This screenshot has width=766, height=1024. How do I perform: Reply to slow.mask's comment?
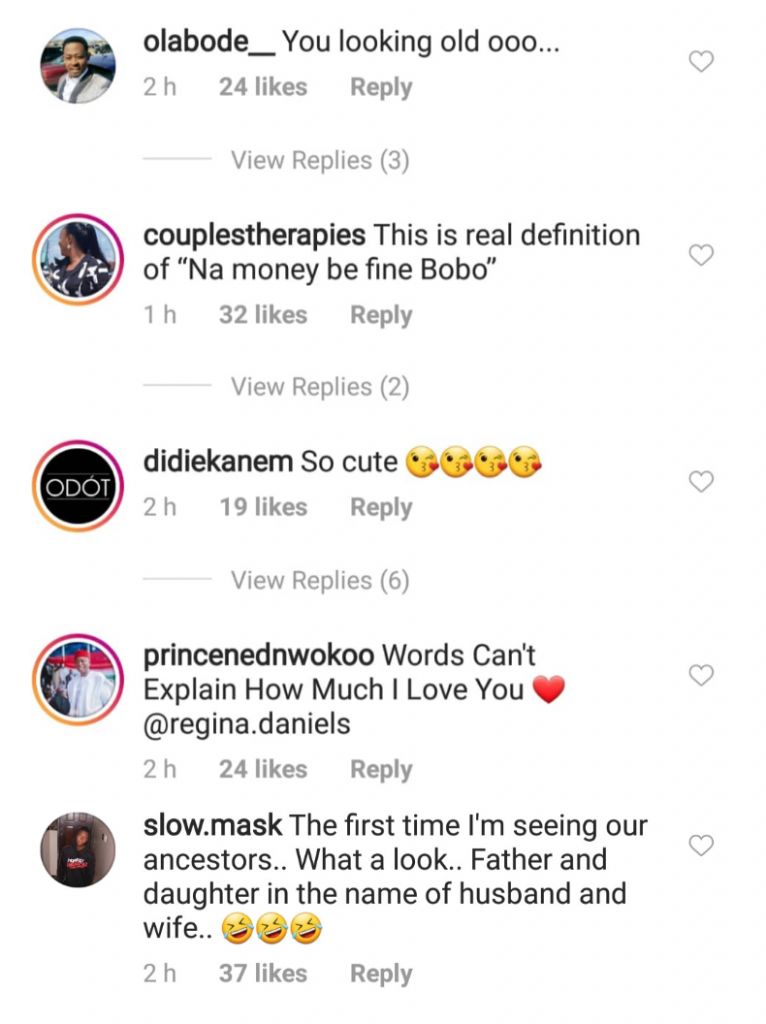(381, 973)
